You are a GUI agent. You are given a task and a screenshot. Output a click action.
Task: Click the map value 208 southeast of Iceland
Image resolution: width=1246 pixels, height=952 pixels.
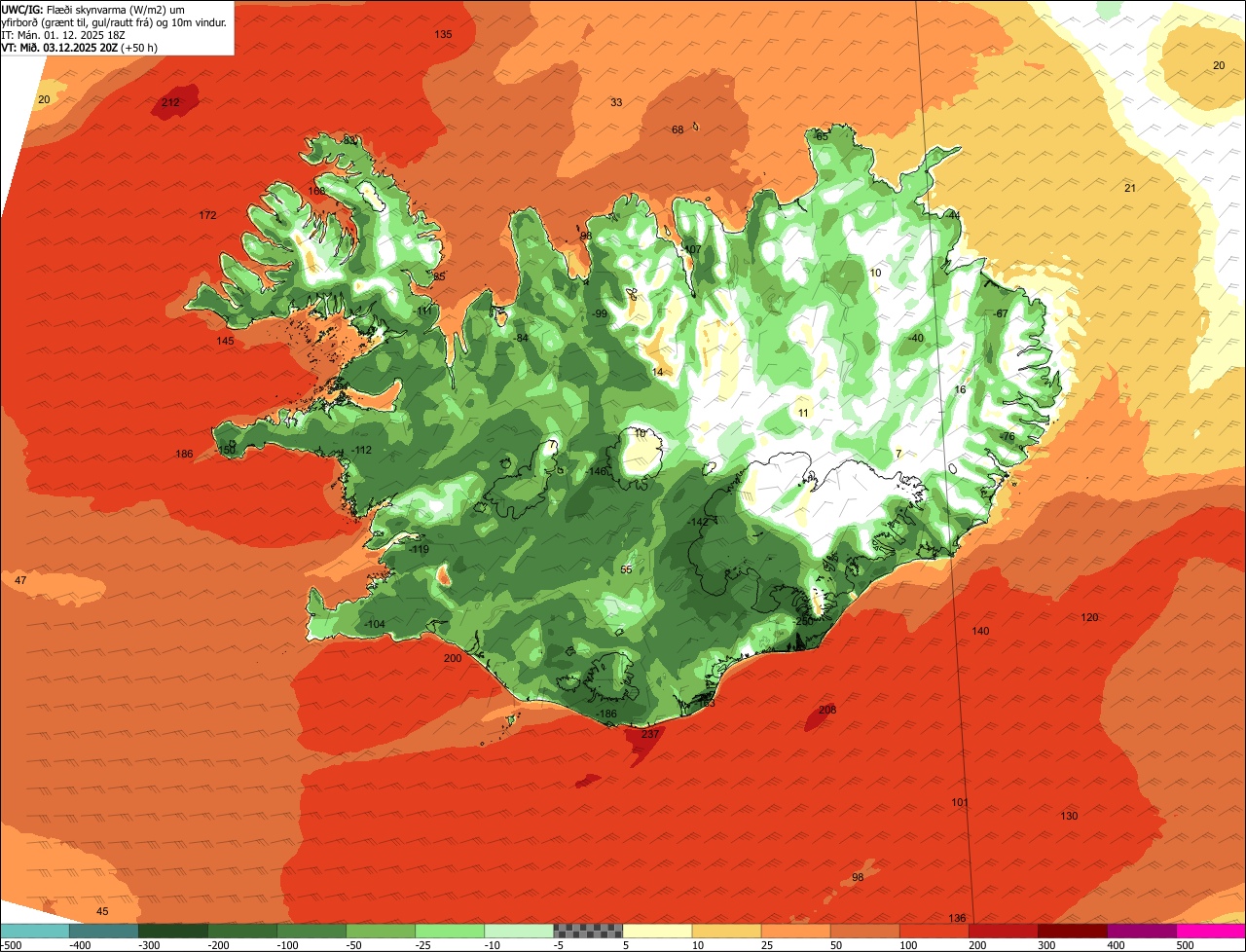pyautogui.click(x=827, y=711)
